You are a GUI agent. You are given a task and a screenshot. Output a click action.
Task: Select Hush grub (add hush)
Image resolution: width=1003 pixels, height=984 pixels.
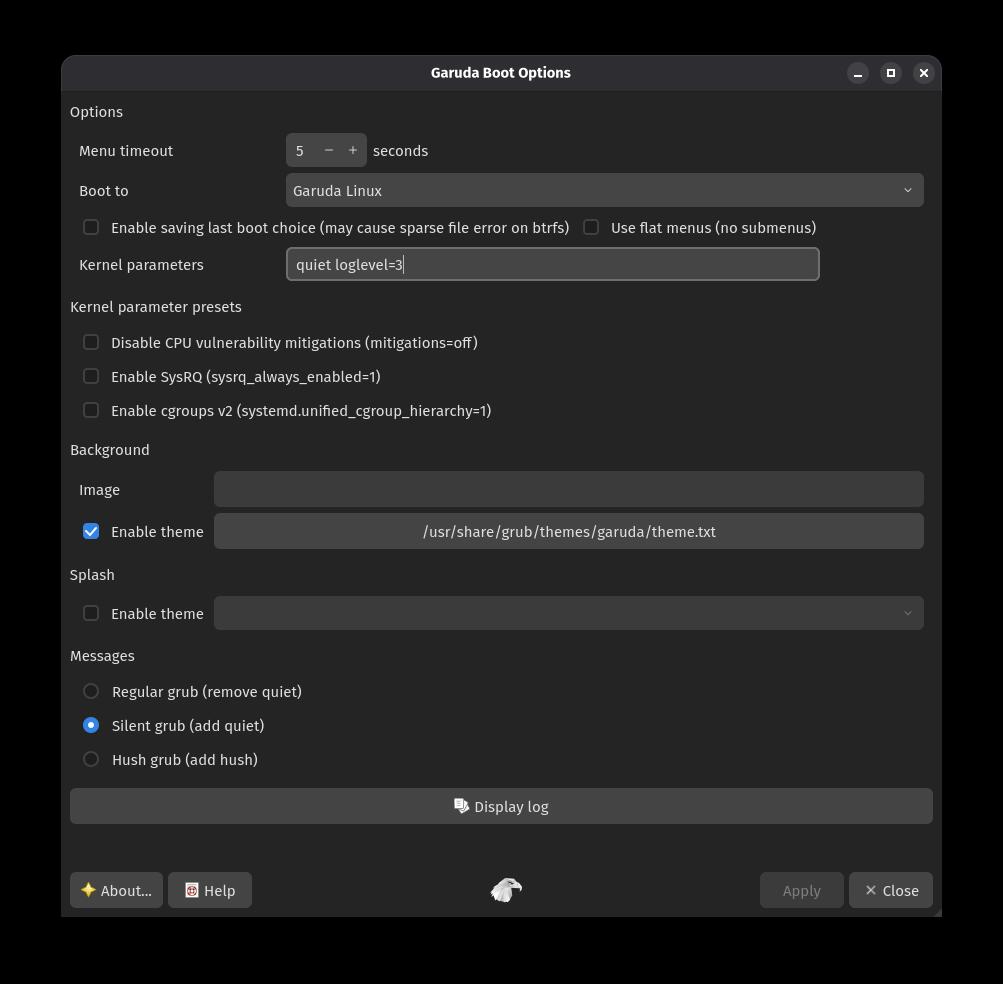(x=91, y=759)
